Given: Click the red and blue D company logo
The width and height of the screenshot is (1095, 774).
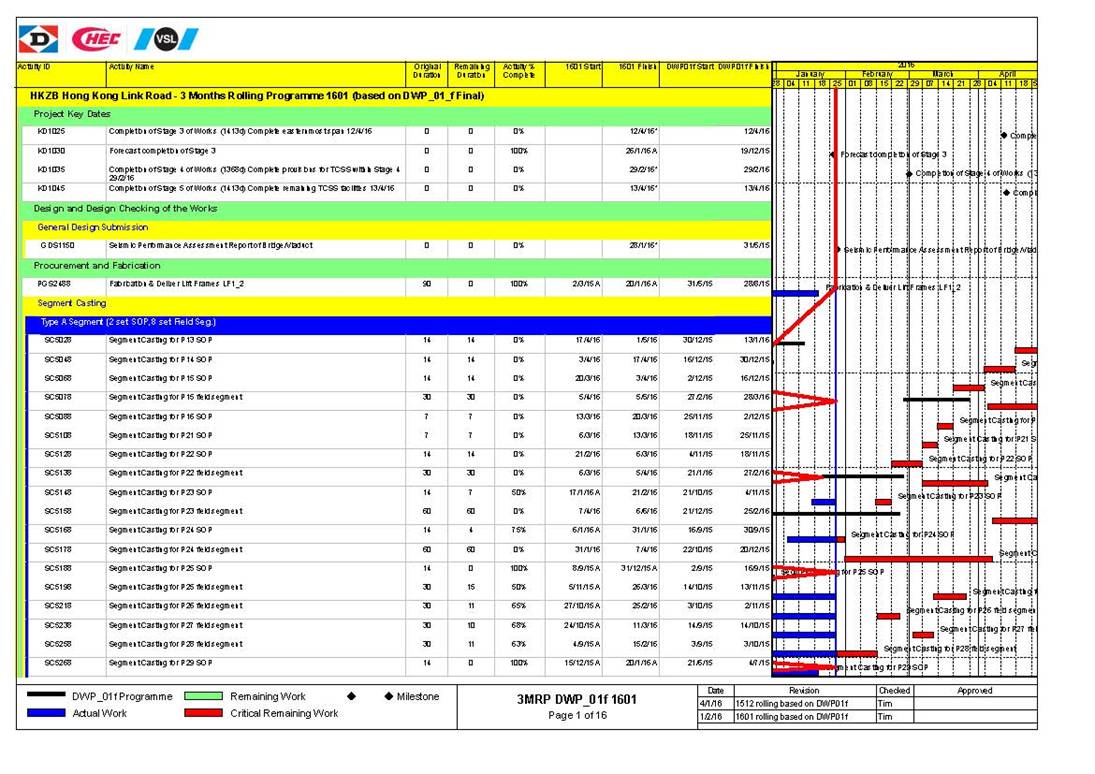Looking at the screenshot, I should [x=38, y=39].
